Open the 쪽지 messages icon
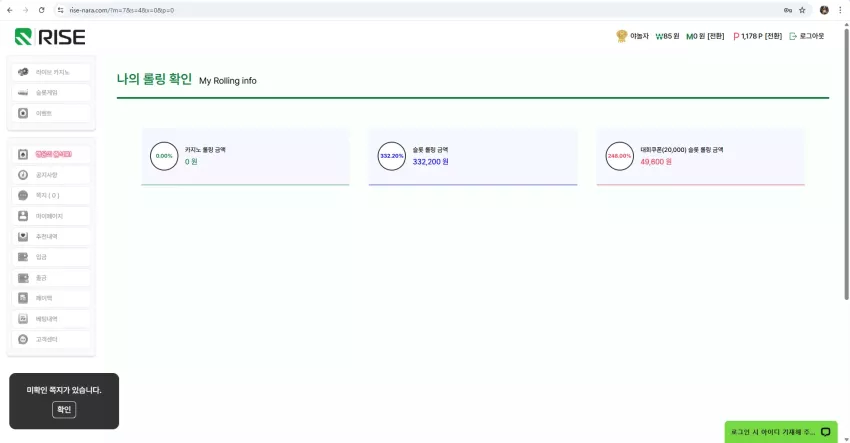850x443 pixels. click(x=23, y=195)
